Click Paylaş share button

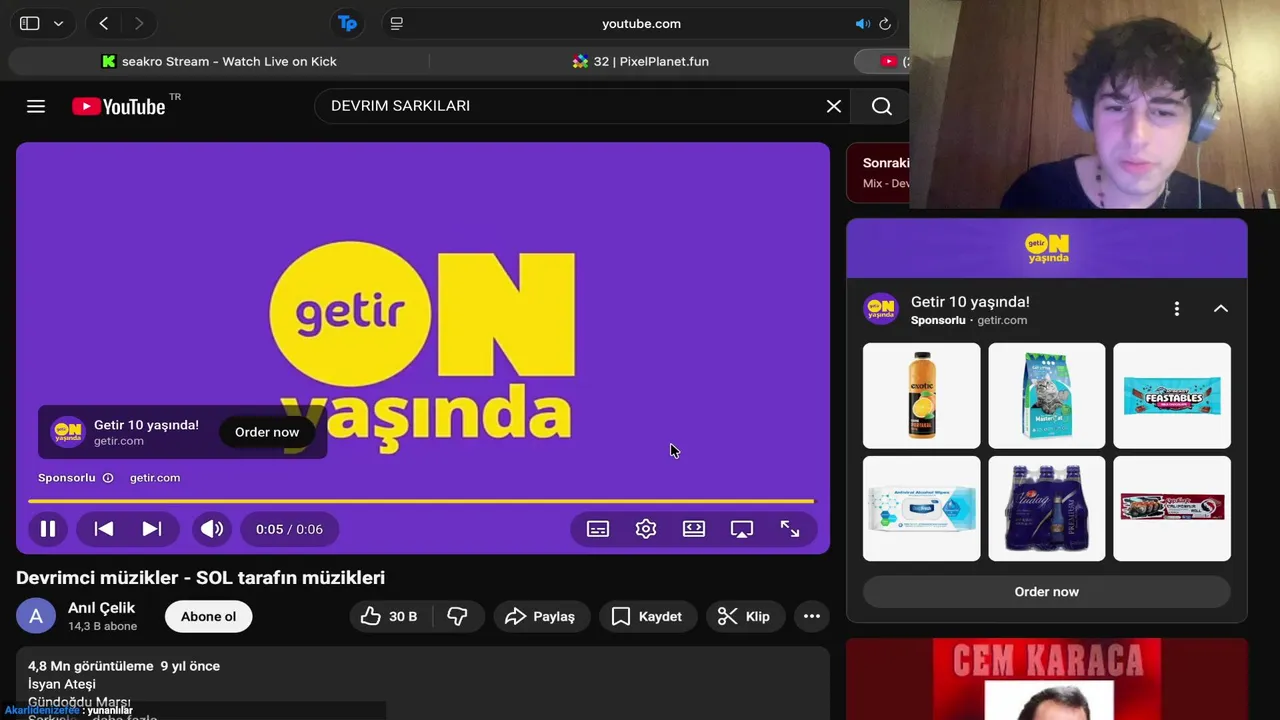tap(541, 616)
